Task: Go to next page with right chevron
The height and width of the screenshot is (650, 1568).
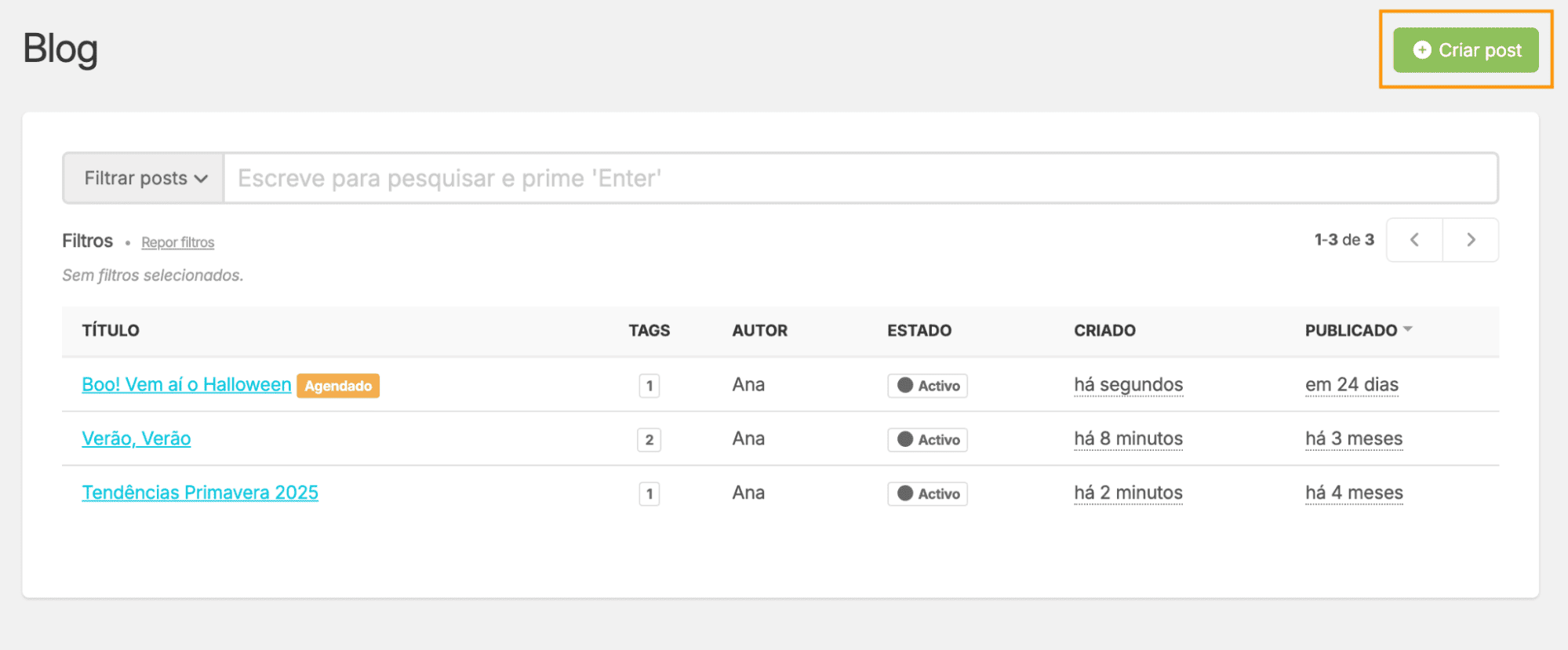Action: click(x=1471, y=240)
